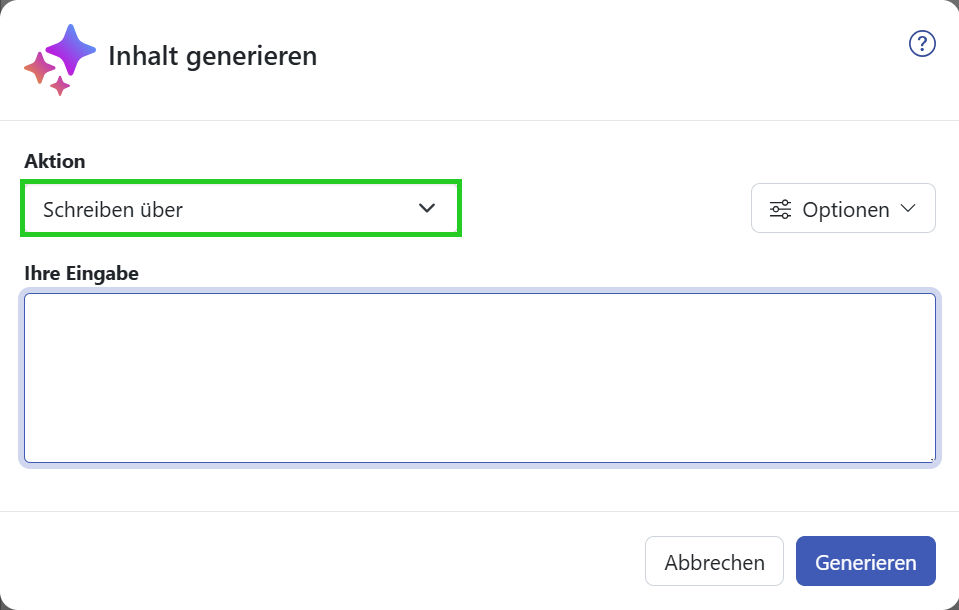Click the Optionen text label

(x=846, y=209)
